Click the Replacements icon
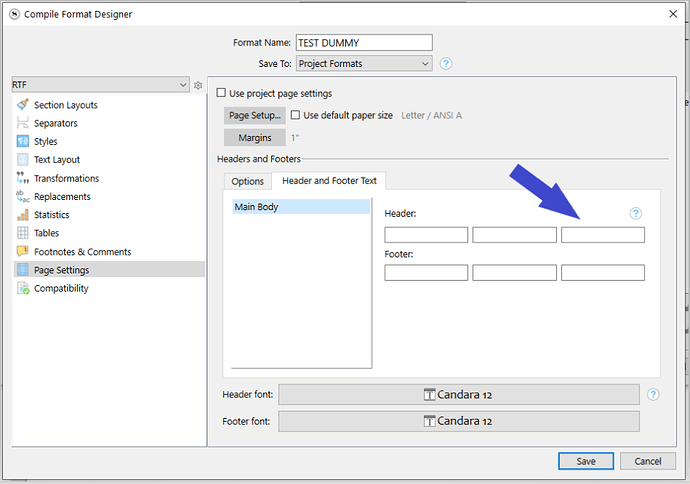 coord(22,197)
